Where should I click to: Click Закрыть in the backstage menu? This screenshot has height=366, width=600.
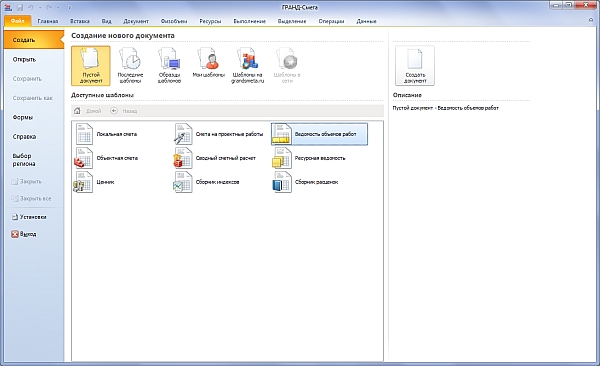click(26, 181)
